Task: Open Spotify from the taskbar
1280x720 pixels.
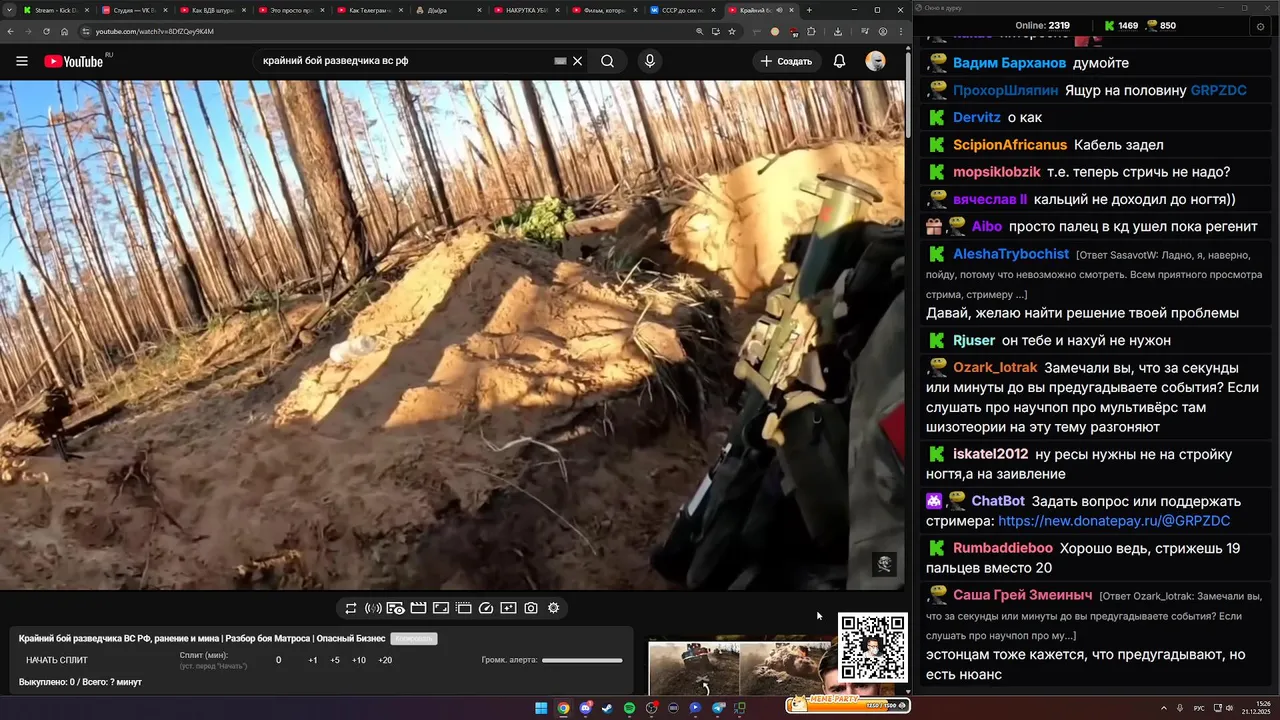Action: tap(629, 708)
